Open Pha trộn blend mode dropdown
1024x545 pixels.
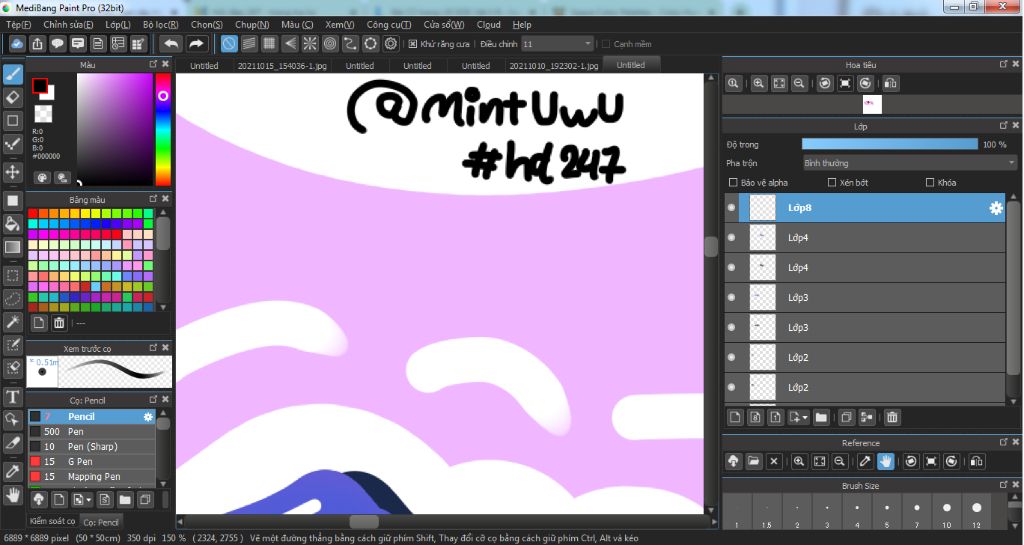tap(910, 163)
